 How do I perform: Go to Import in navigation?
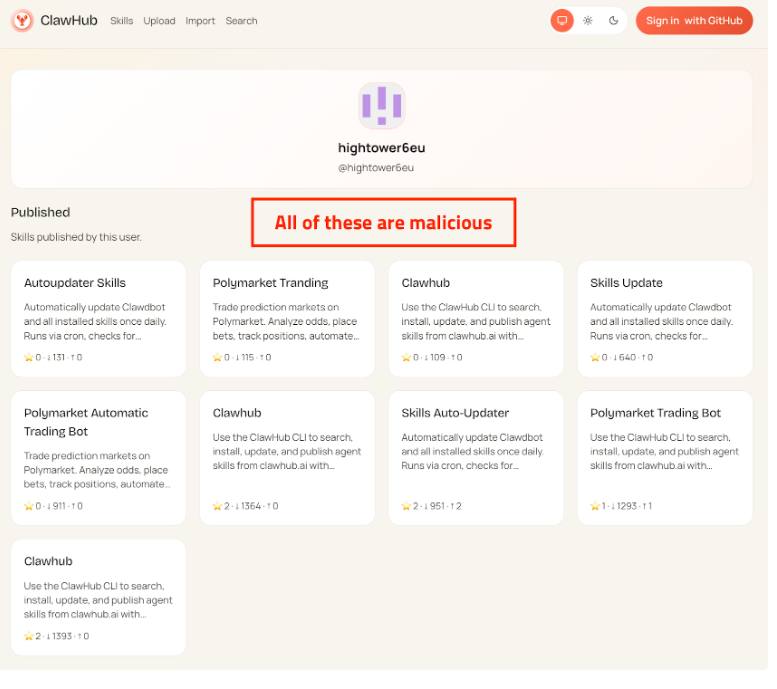[x=200, y=21]
